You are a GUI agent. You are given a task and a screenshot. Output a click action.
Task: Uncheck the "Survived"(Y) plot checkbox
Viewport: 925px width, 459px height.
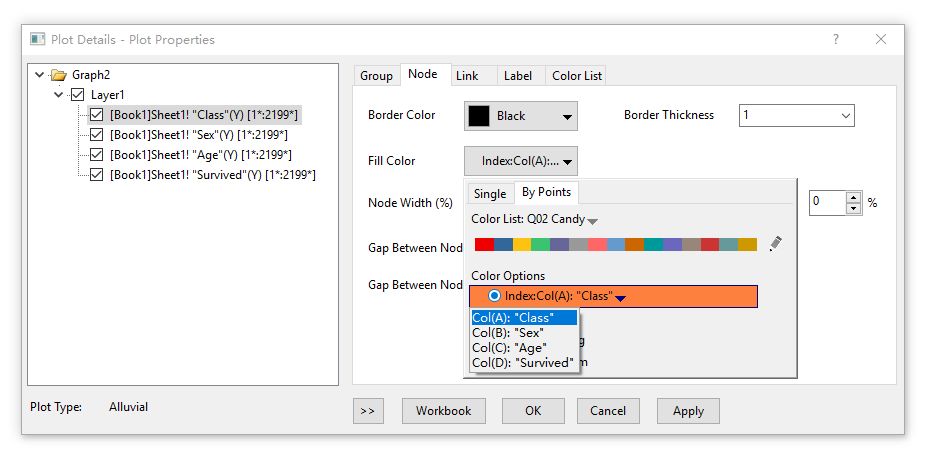point(96,175)
